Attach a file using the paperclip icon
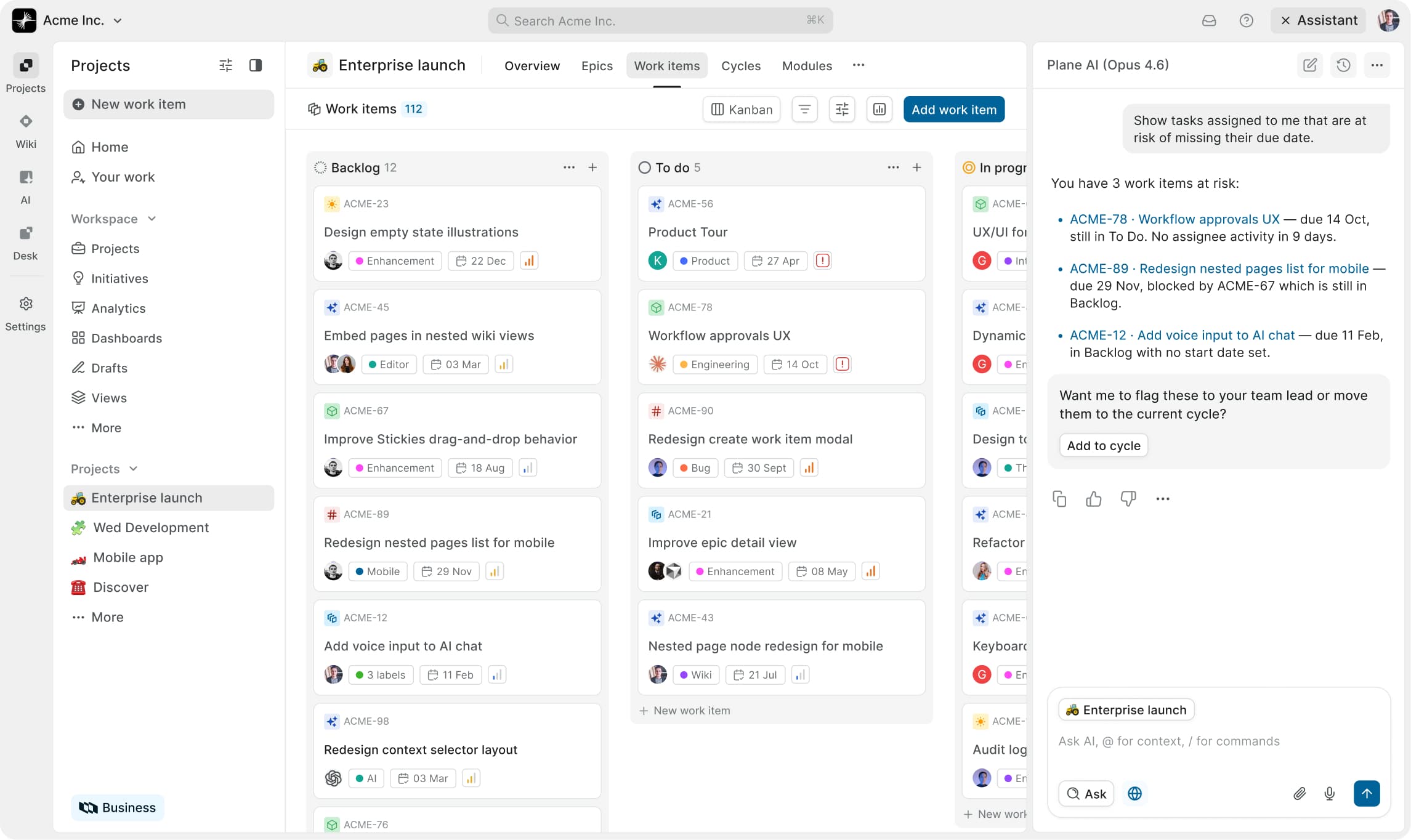This screenshot has height=840, width=1411. [x=1300, y=794]
